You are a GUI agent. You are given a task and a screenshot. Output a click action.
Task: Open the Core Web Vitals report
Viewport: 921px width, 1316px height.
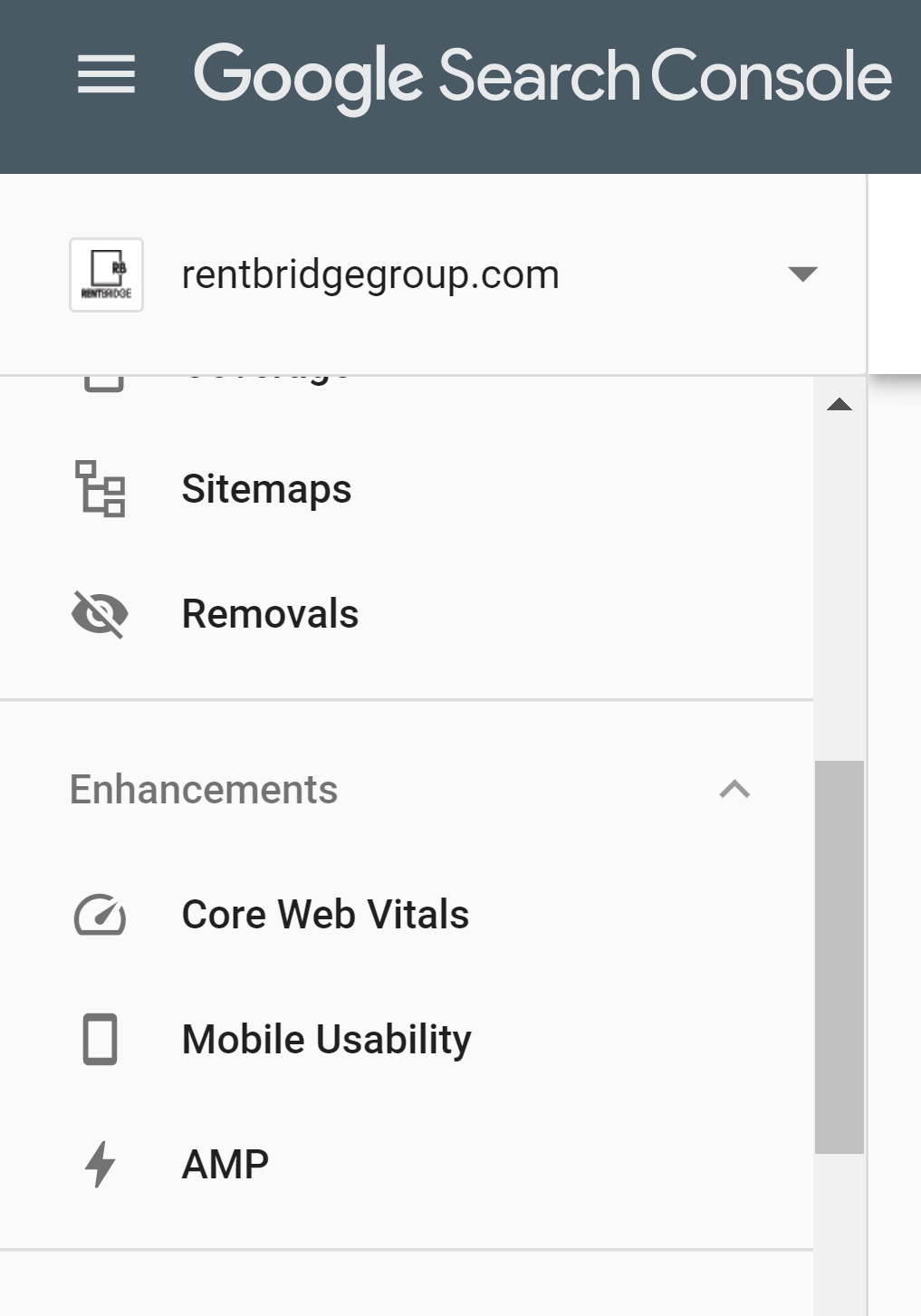(324, 916)
